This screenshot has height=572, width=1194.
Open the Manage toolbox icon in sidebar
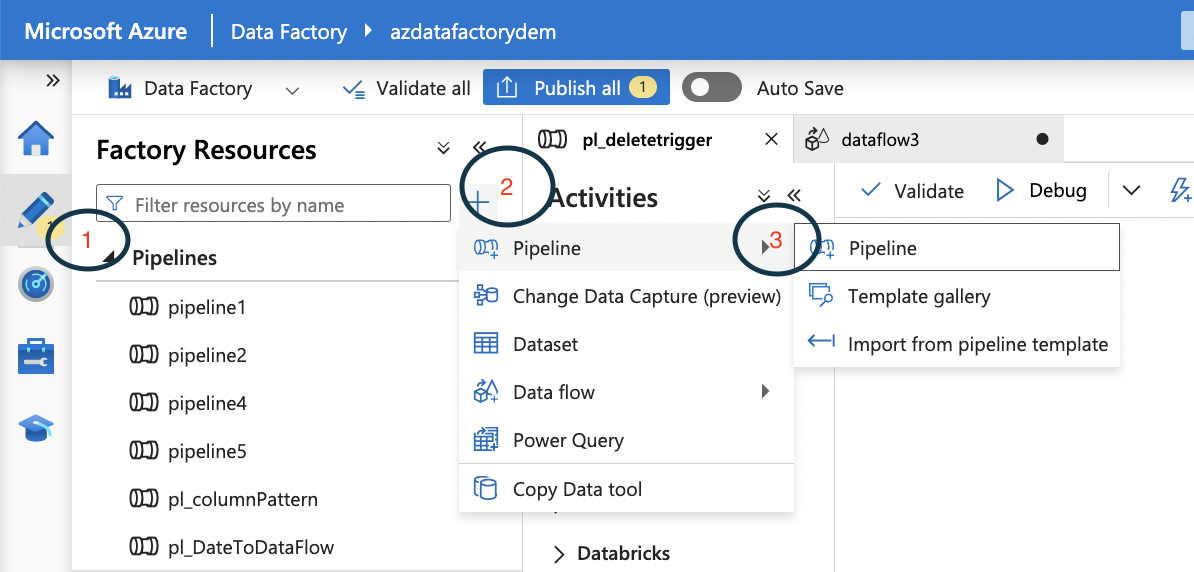(x=36, y=357)
